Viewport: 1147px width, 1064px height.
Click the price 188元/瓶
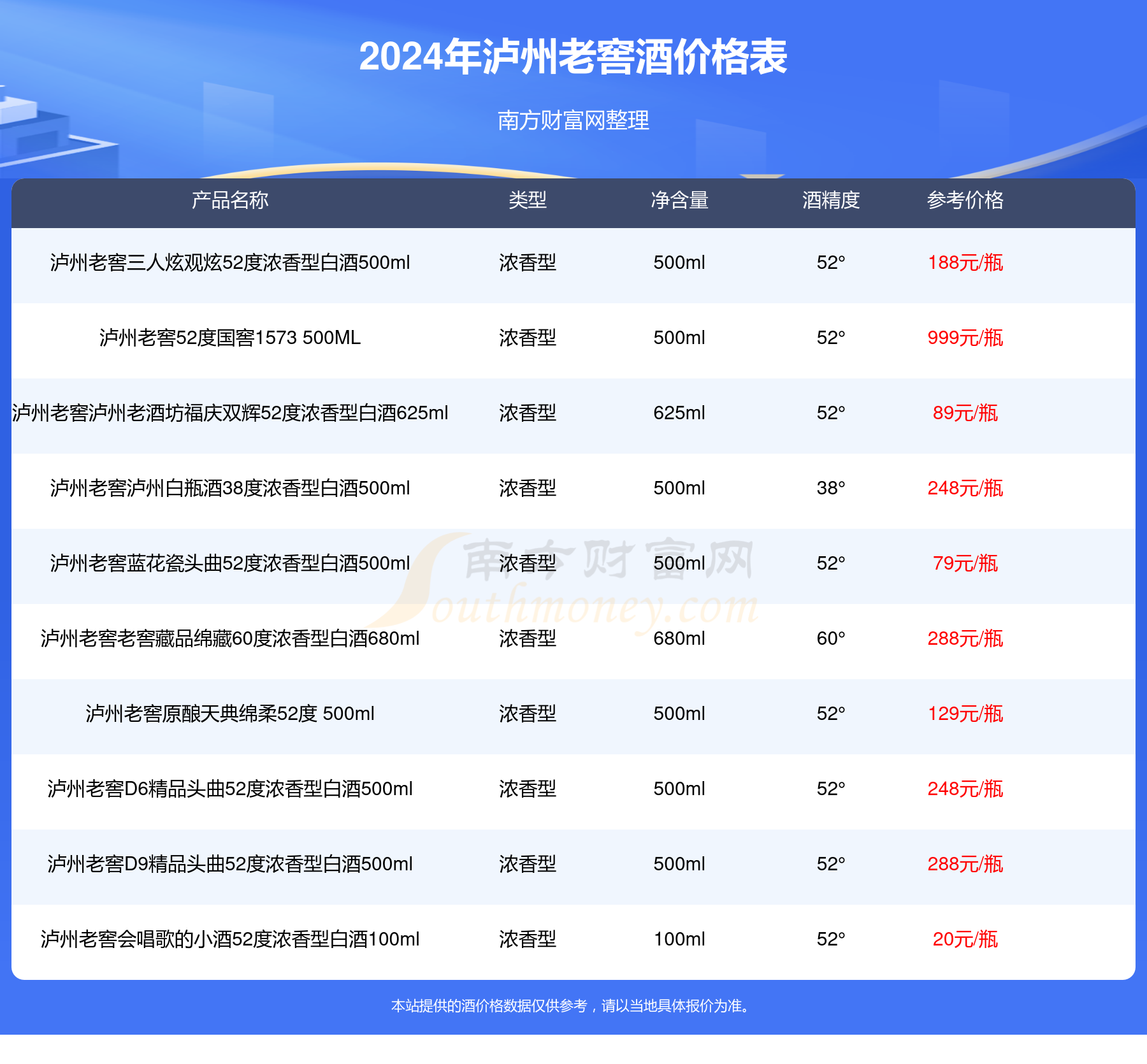(x=965, y=262)
